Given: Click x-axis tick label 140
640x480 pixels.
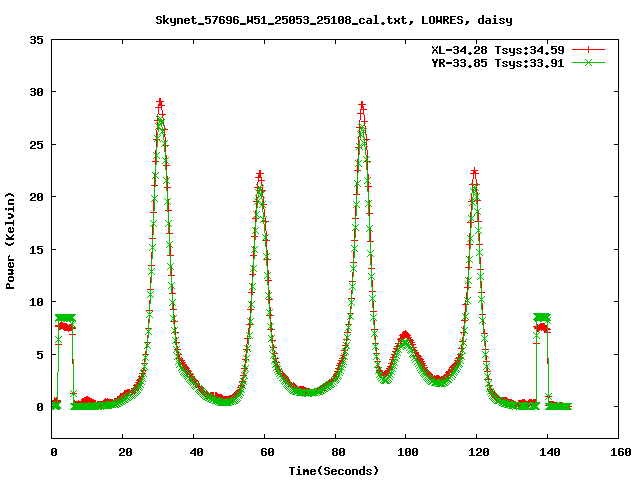Looking at the screenshot, I should 550,452.
